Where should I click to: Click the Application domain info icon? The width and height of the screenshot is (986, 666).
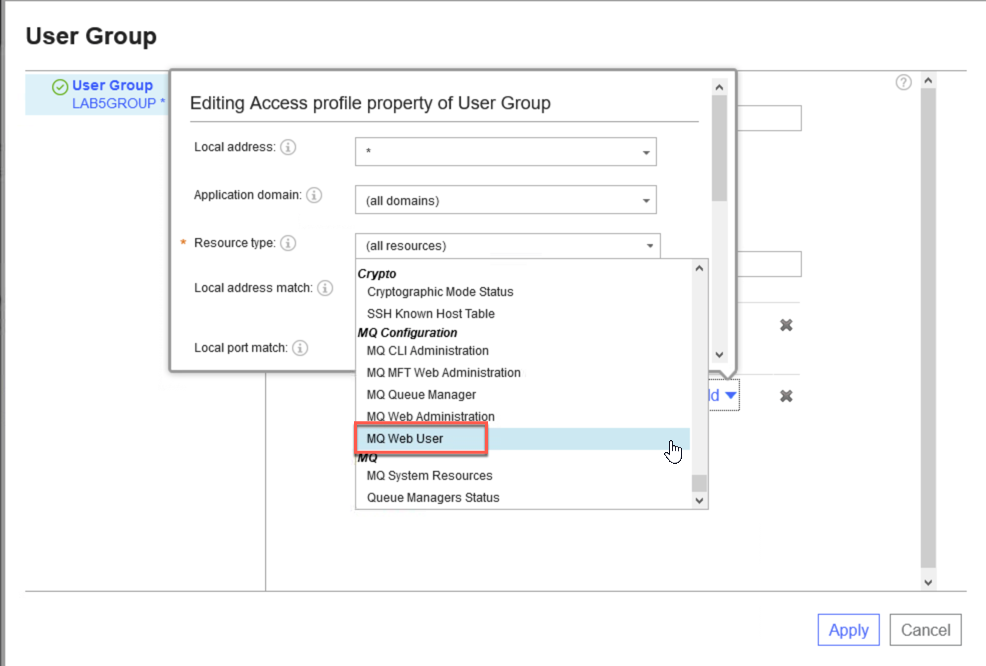(x=314, y=195)
